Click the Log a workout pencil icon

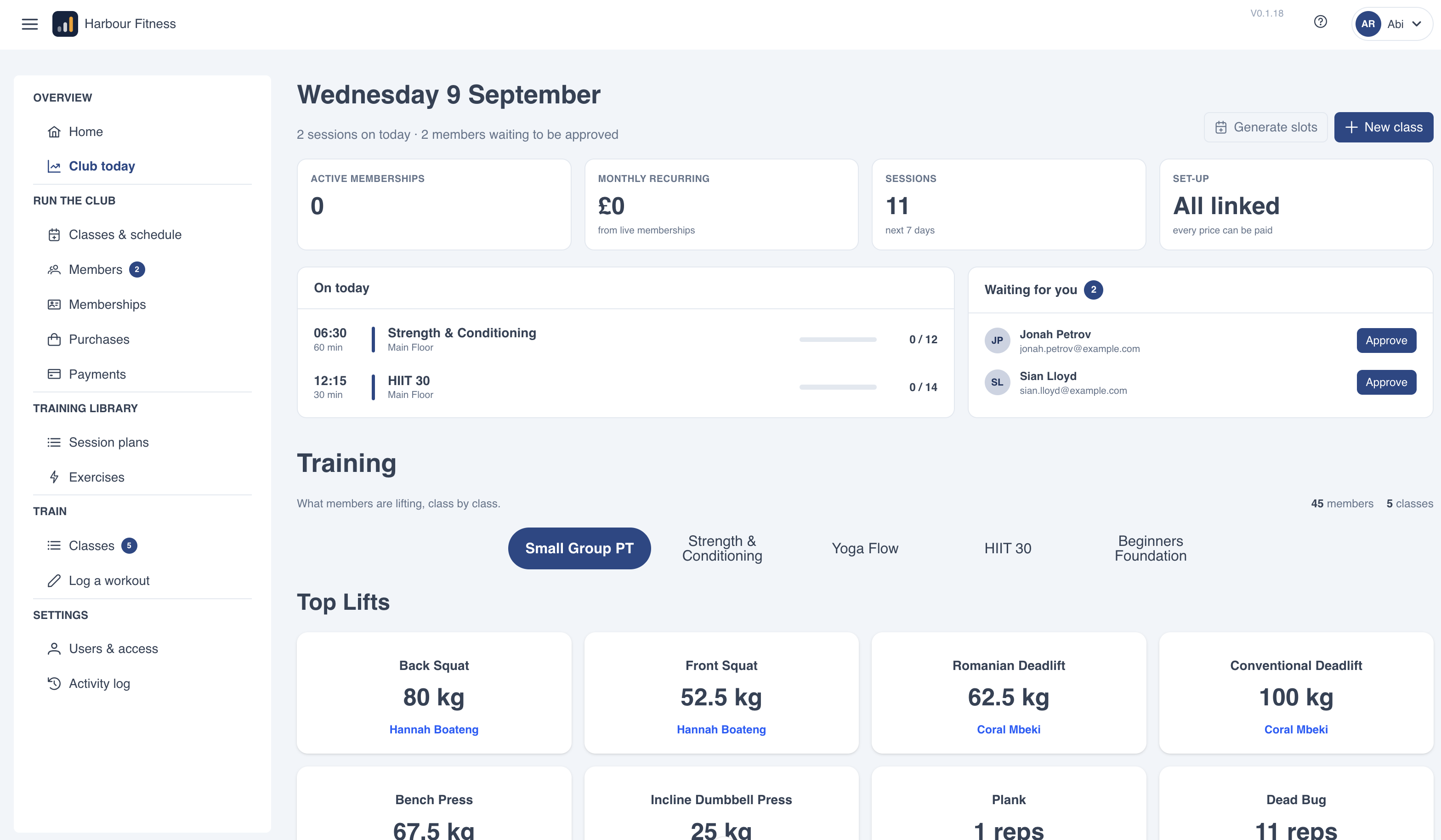[54, 581]
